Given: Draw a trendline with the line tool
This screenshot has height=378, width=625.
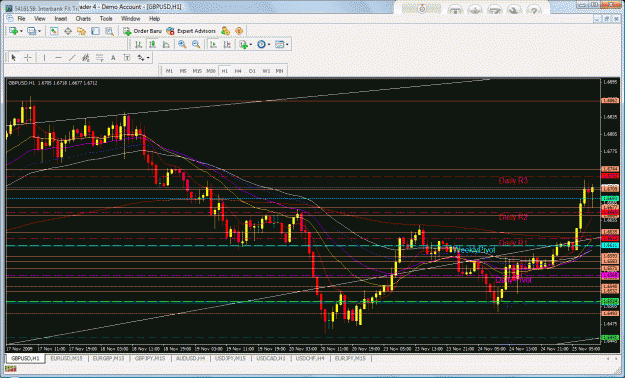Looking at the screenshot, I should point(72,58).
